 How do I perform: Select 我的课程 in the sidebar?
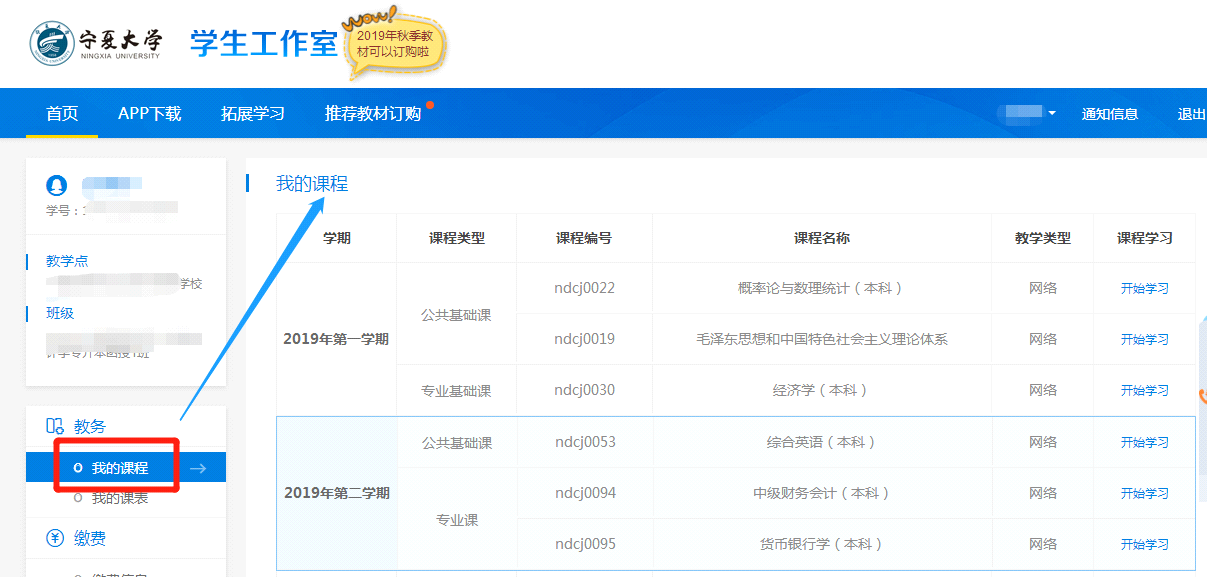tap(119, 468)
